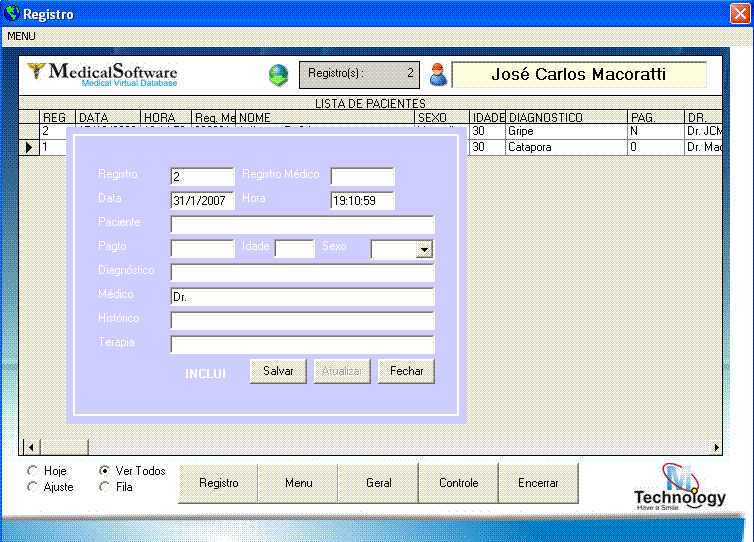
Task: Click the Pagto input field
Action: 202,249
